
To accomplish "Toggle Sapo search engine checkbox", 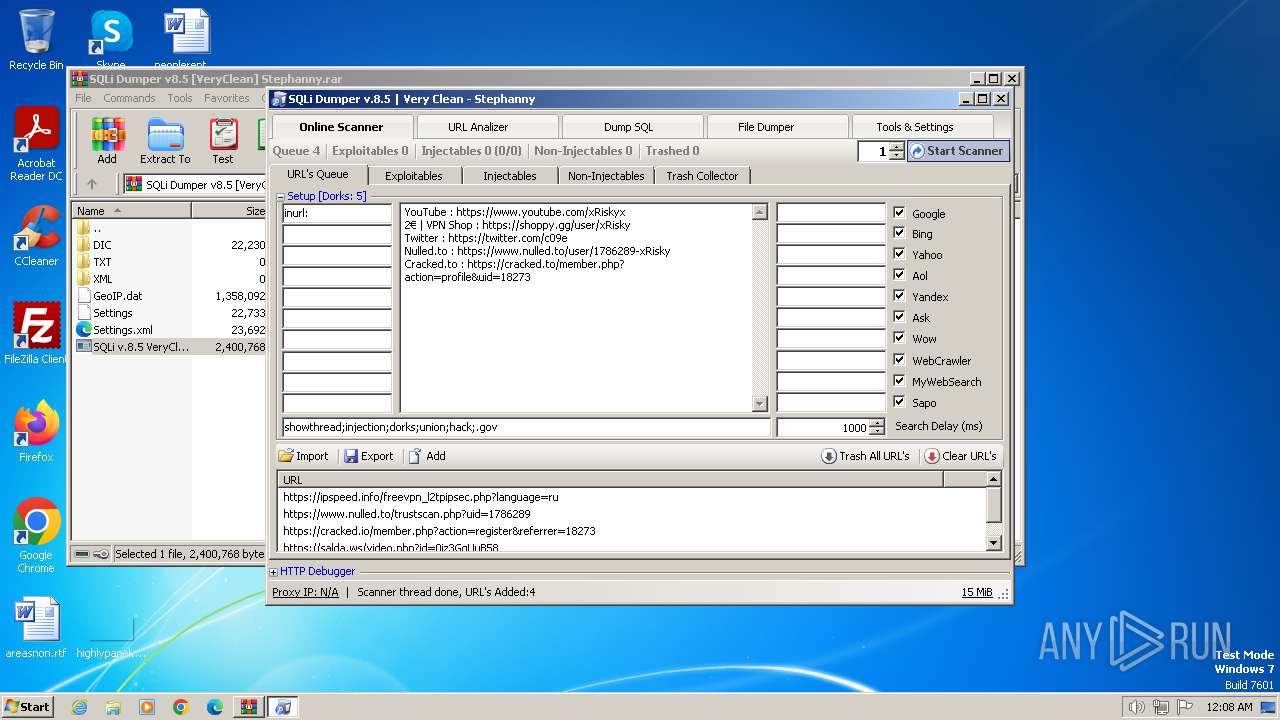I will tap(899, 402).
